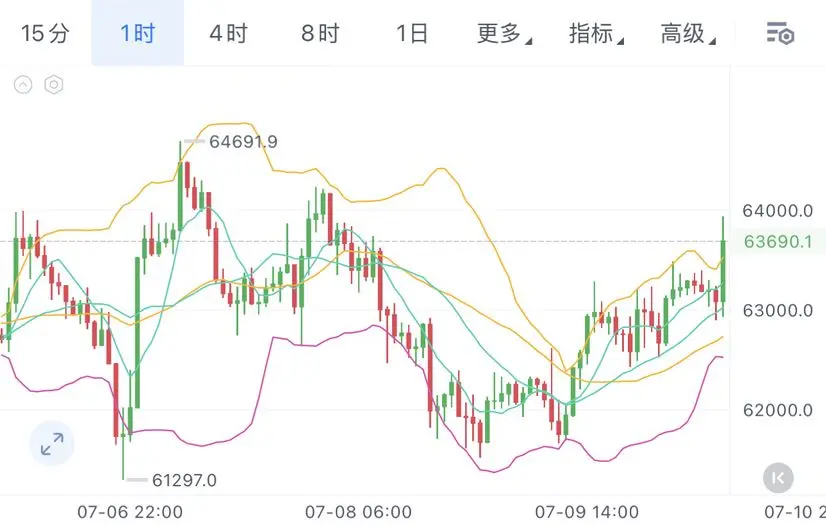Switch to the 1日 timeframe
The width and height of the screenshot is (826, 526).
pyautogui.click(x=411, y=33)
